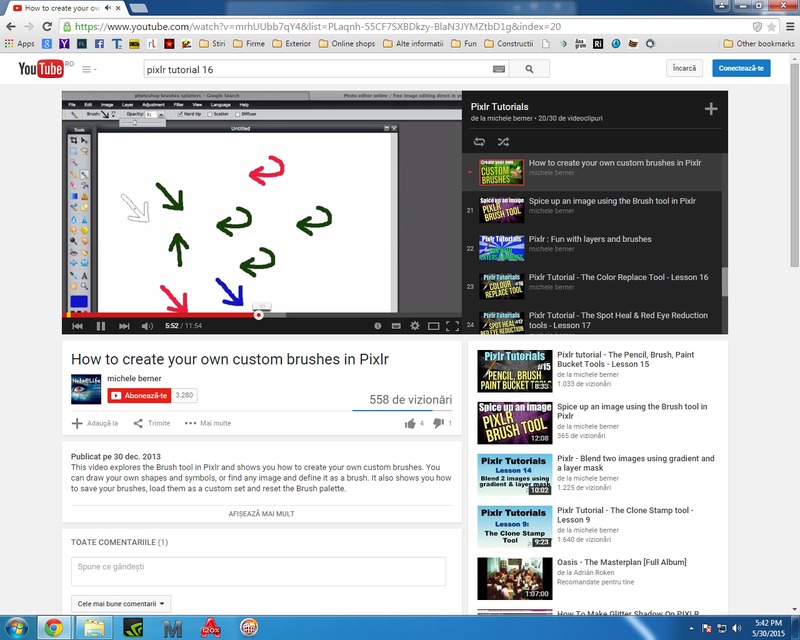Open the 'Cele mai bune comentarii' sort dropdown

click(121, 604)
